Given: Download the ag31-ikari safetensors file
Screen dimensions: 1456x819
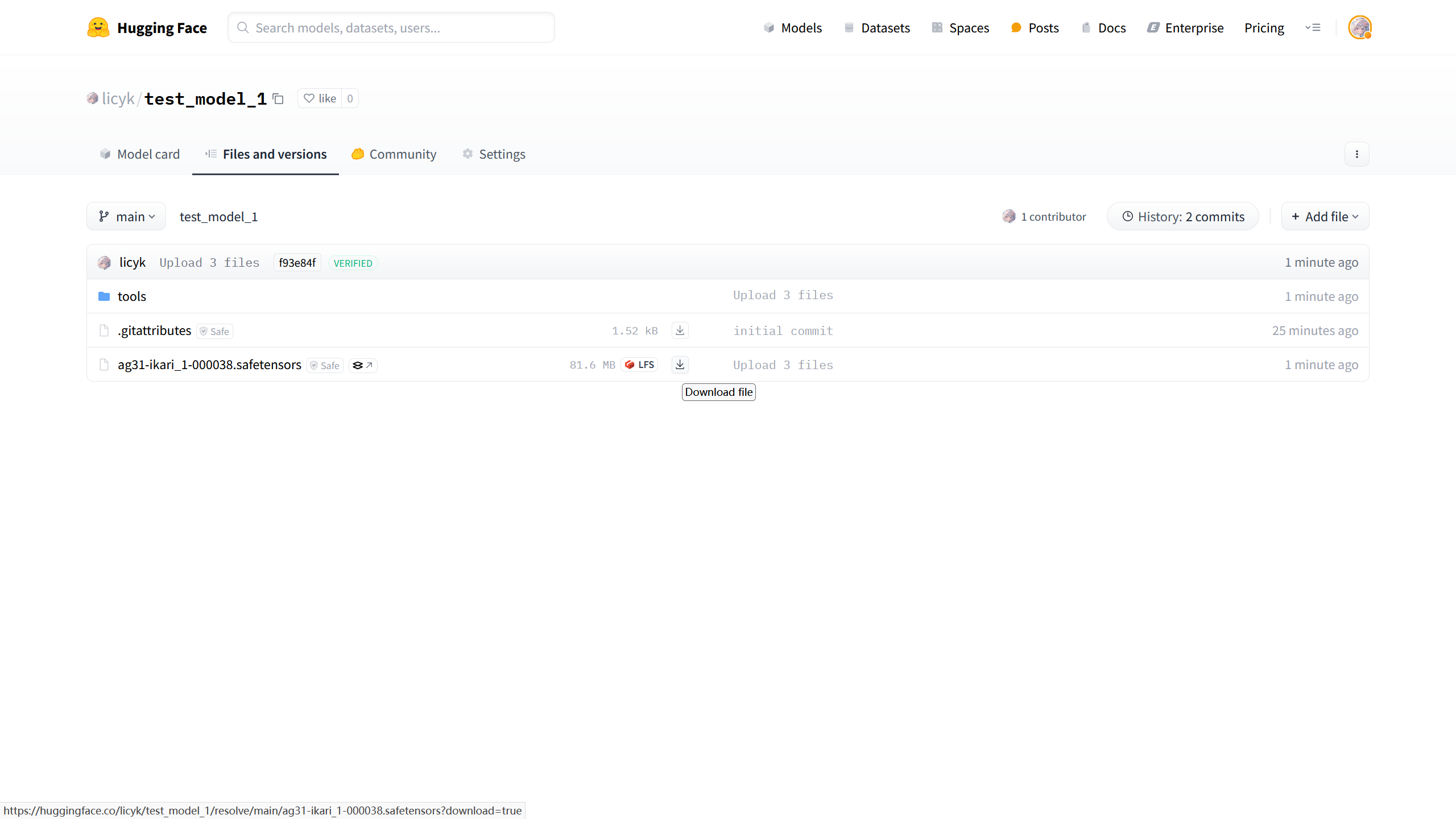Looking at the screenshot, I should pos(680,365).
